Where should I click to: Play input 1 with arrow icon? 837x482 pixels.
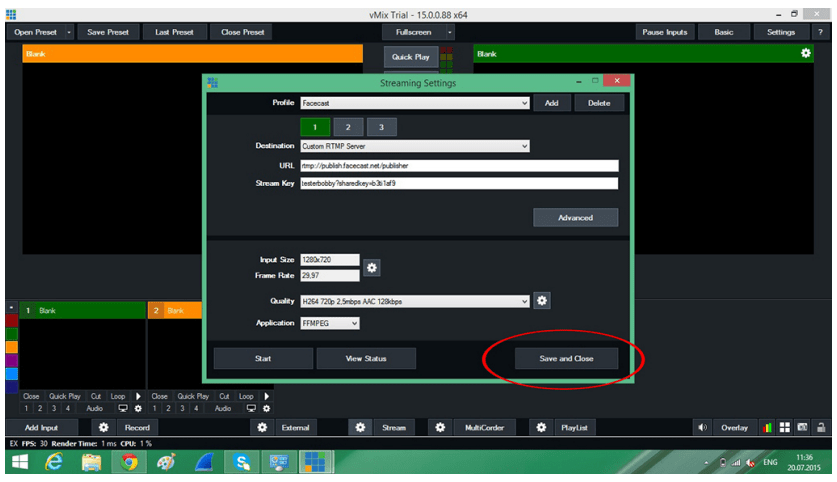coord(138,396)
